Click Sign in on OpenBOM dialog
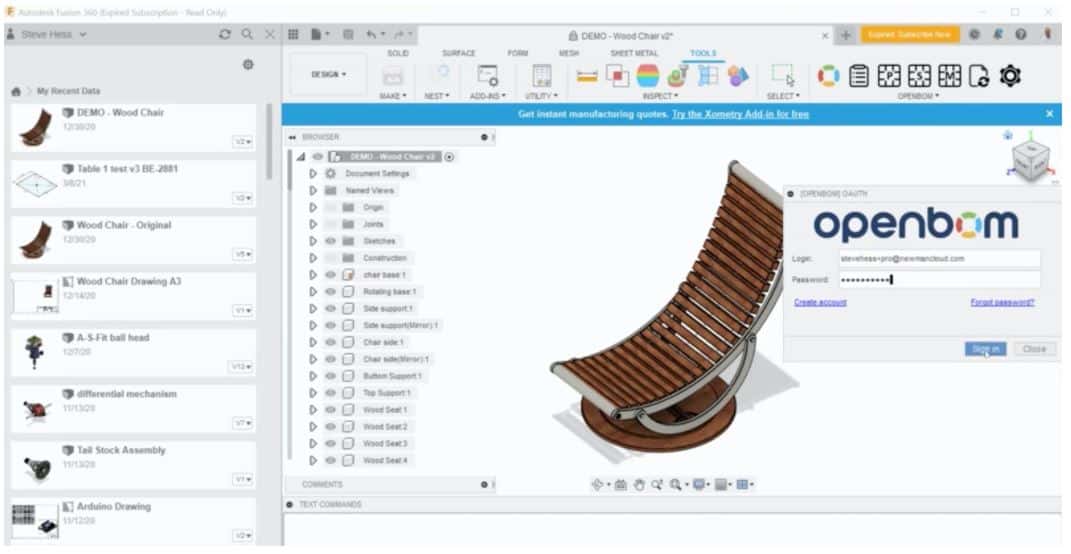Image resolution: width=1071 pixels, height=554 pixels. 985,349
